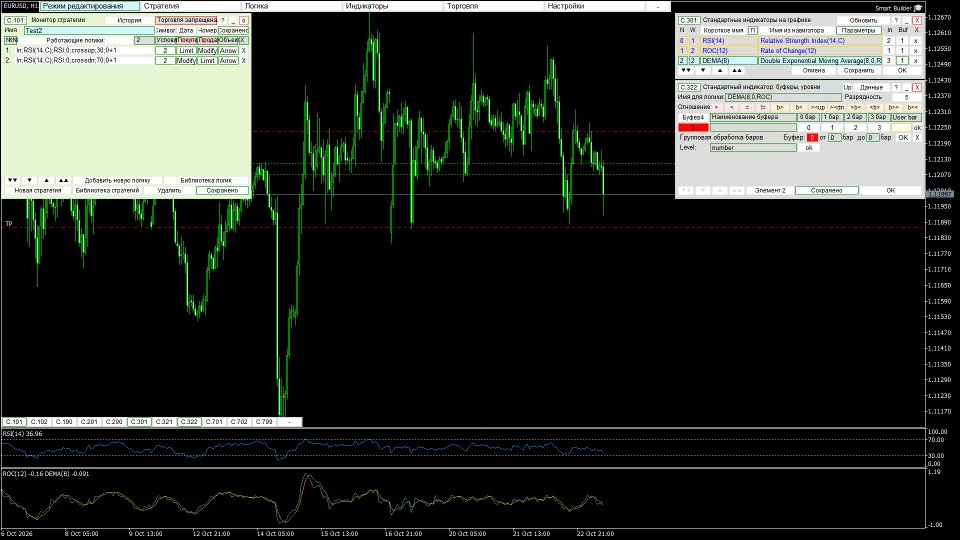Move logic to top in strategy monitor

pos(63,181)
